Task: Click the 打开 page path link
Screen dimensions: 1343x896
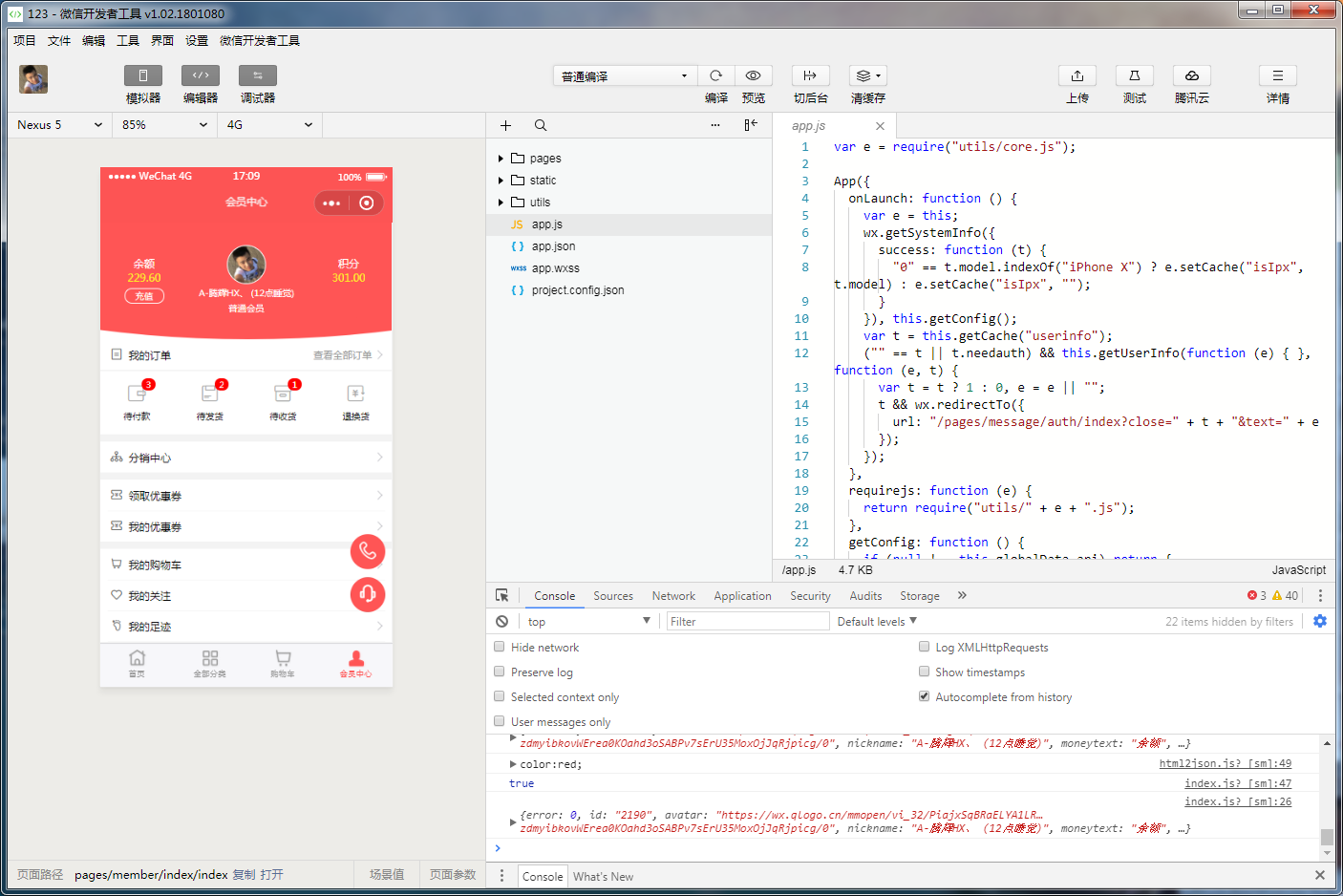Action: coord(272,874)
